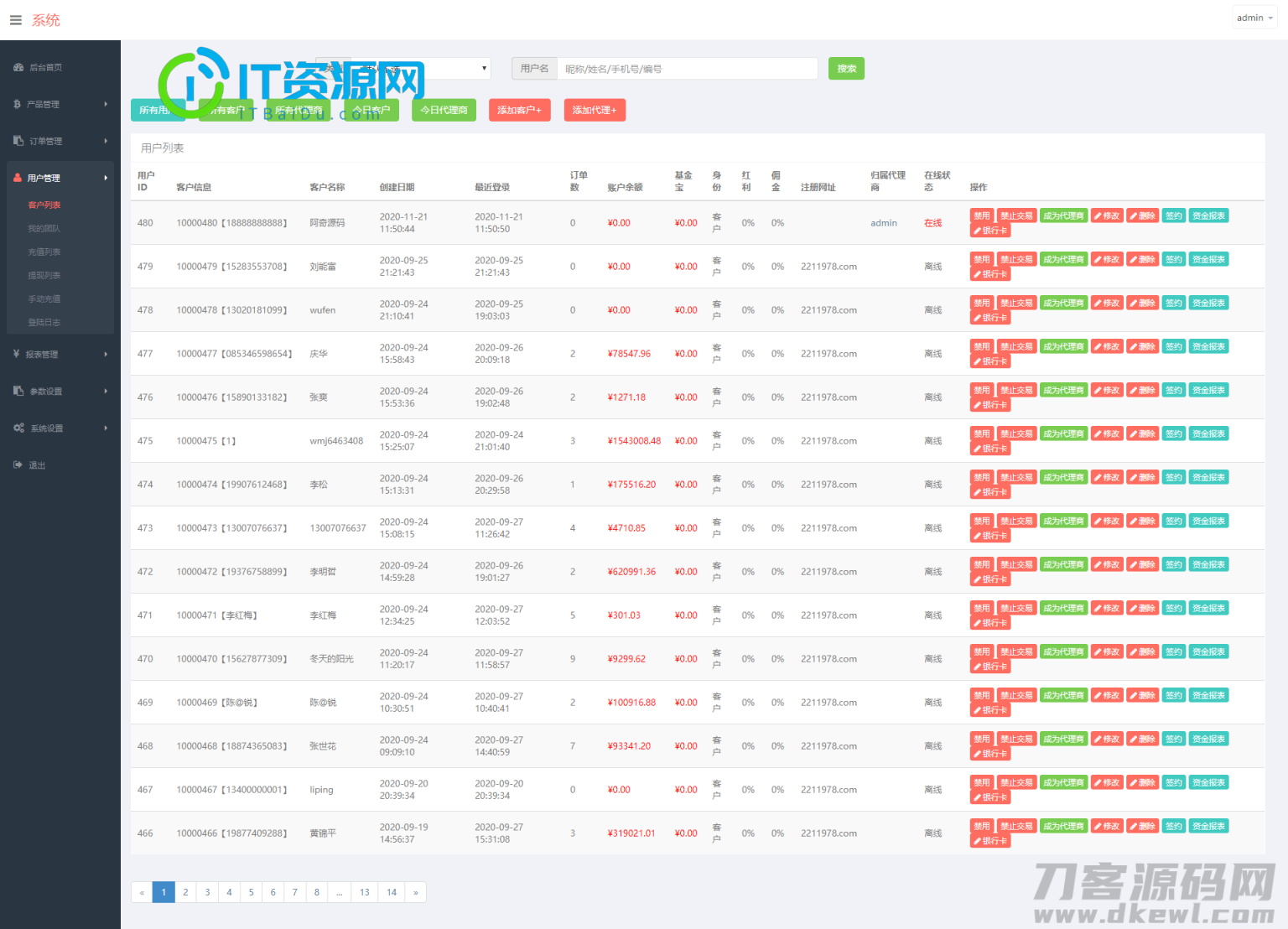Click 成为代理商 for user 472

pyautogui.click(x=1064, y=564)
